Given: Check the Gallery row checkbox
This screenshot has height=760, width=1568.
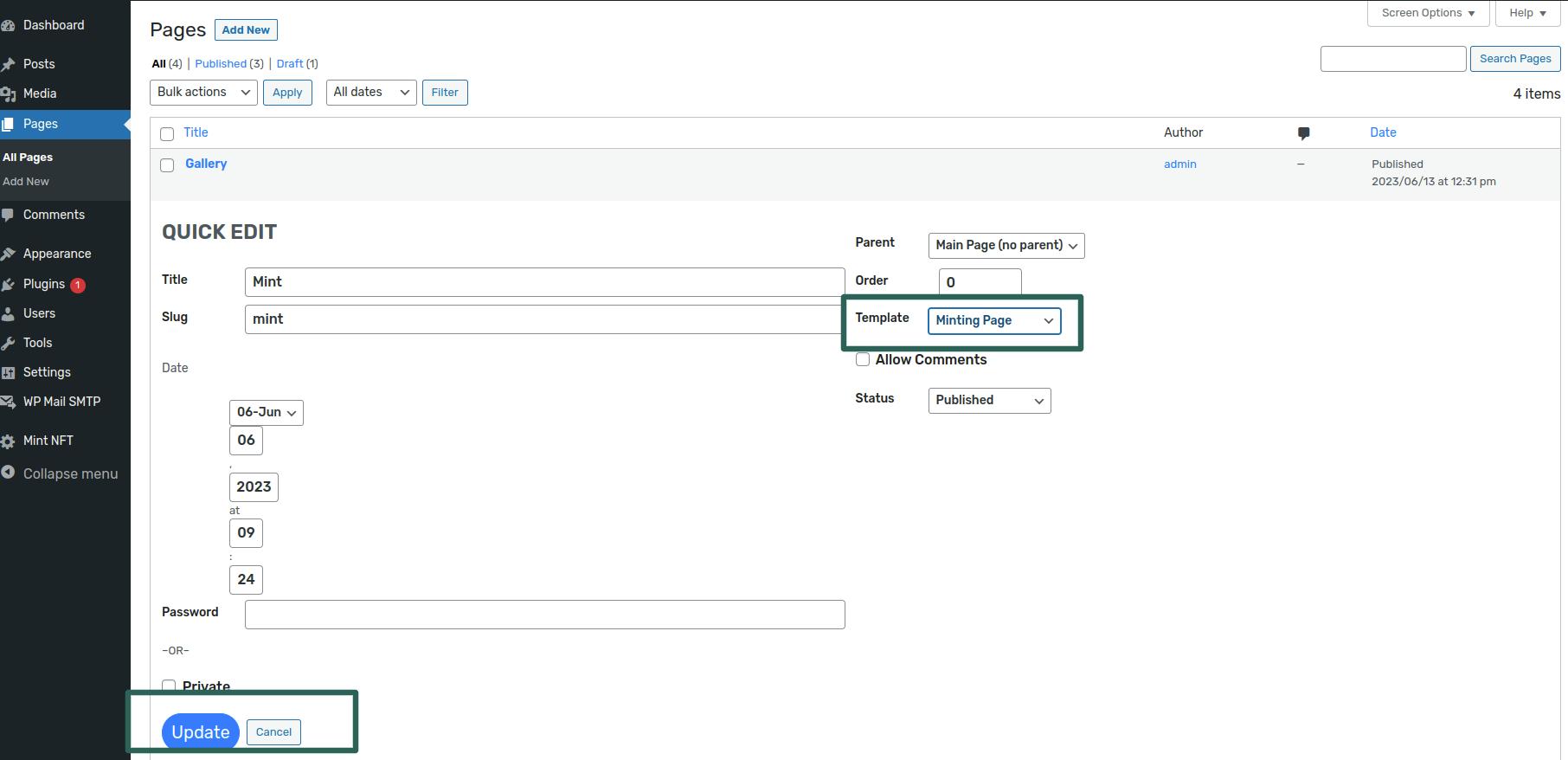Looking at the screenshot, I should pyautogui.click(x=167, y=165).
